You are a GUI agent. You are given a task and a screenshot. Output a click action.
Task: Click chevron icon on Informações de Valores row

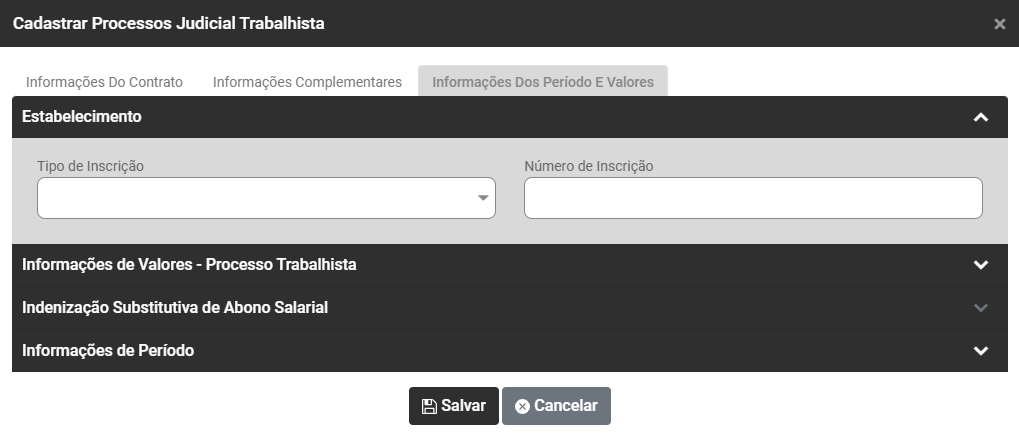tap(981, 265)
